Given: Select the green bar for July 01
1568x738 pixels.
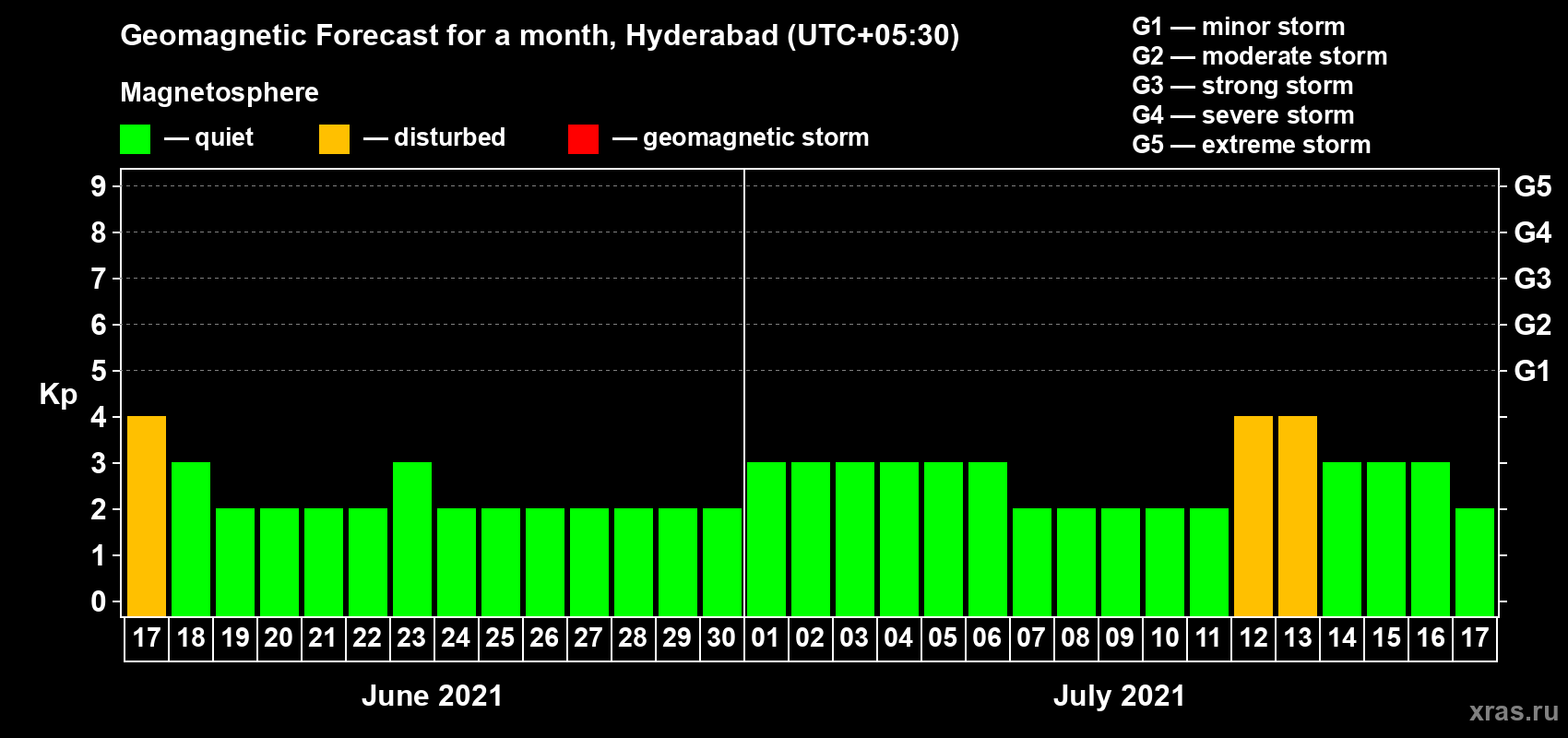Looking at the screenshot, I should (x=766, y=539).
